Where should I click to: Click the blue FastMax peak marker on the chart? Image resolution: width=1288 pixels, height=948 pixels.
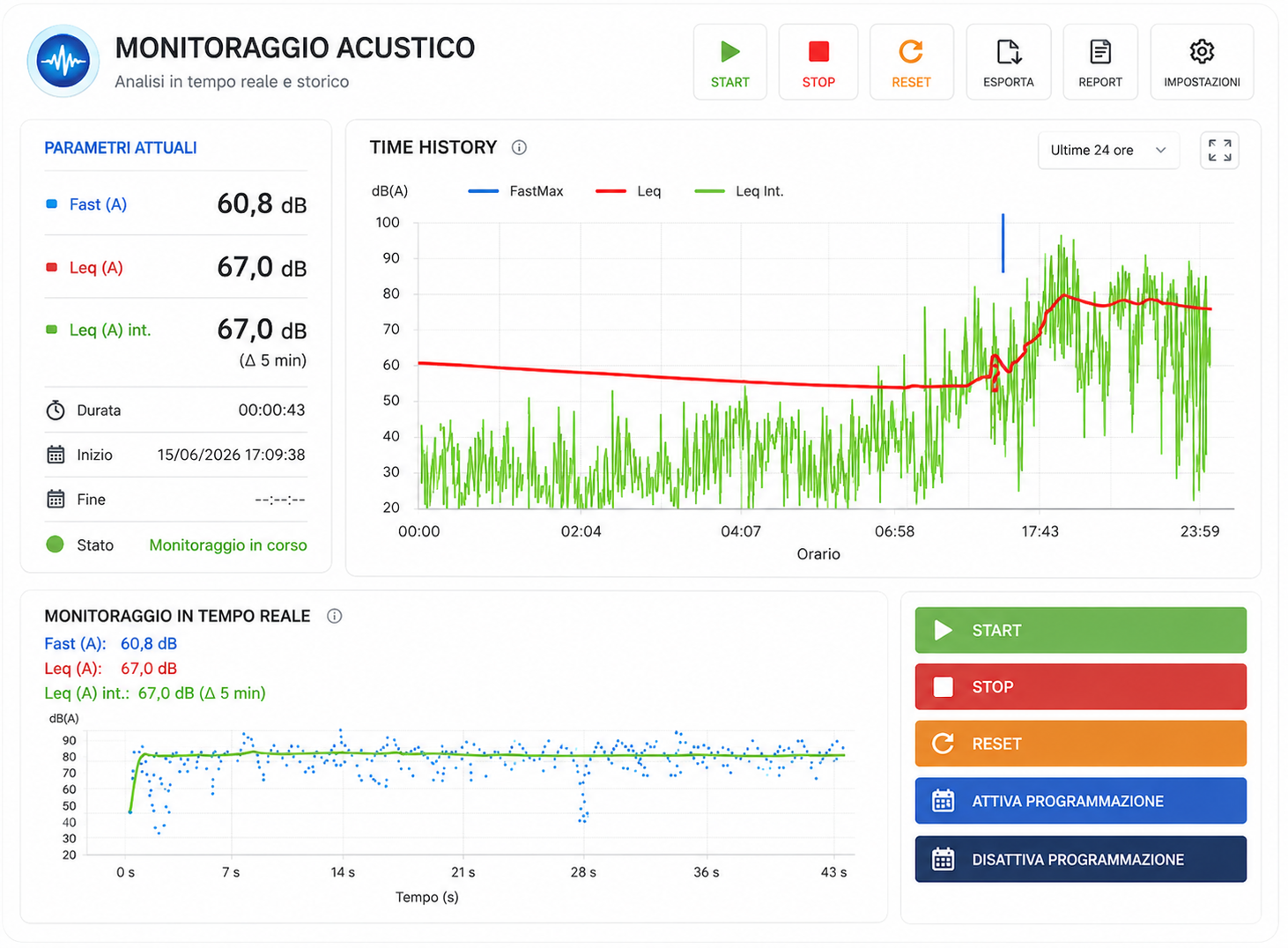pyautogui.click(x=1003, y=242)
